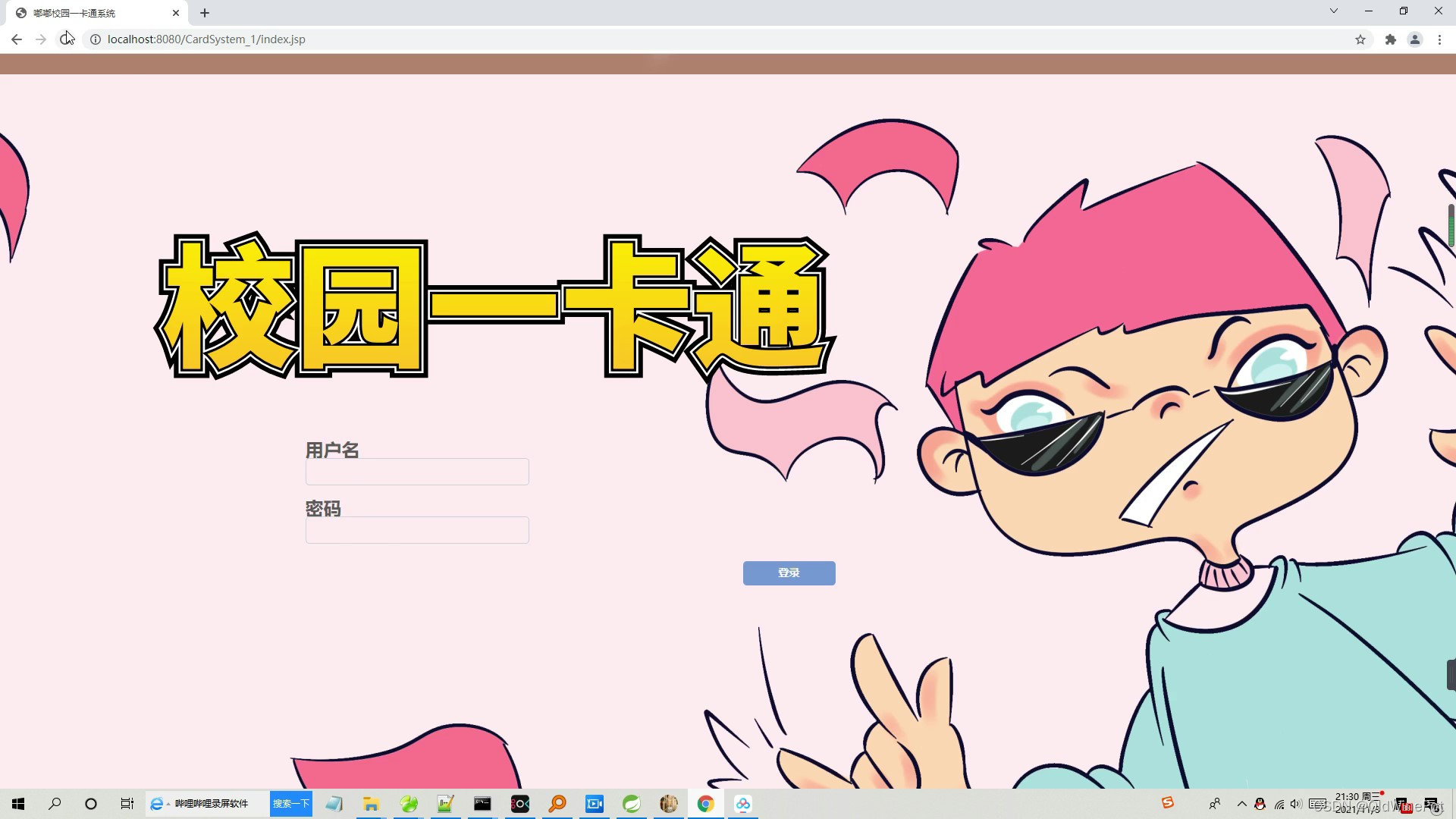Open Chrome three-dot menu

point(1439,39)
